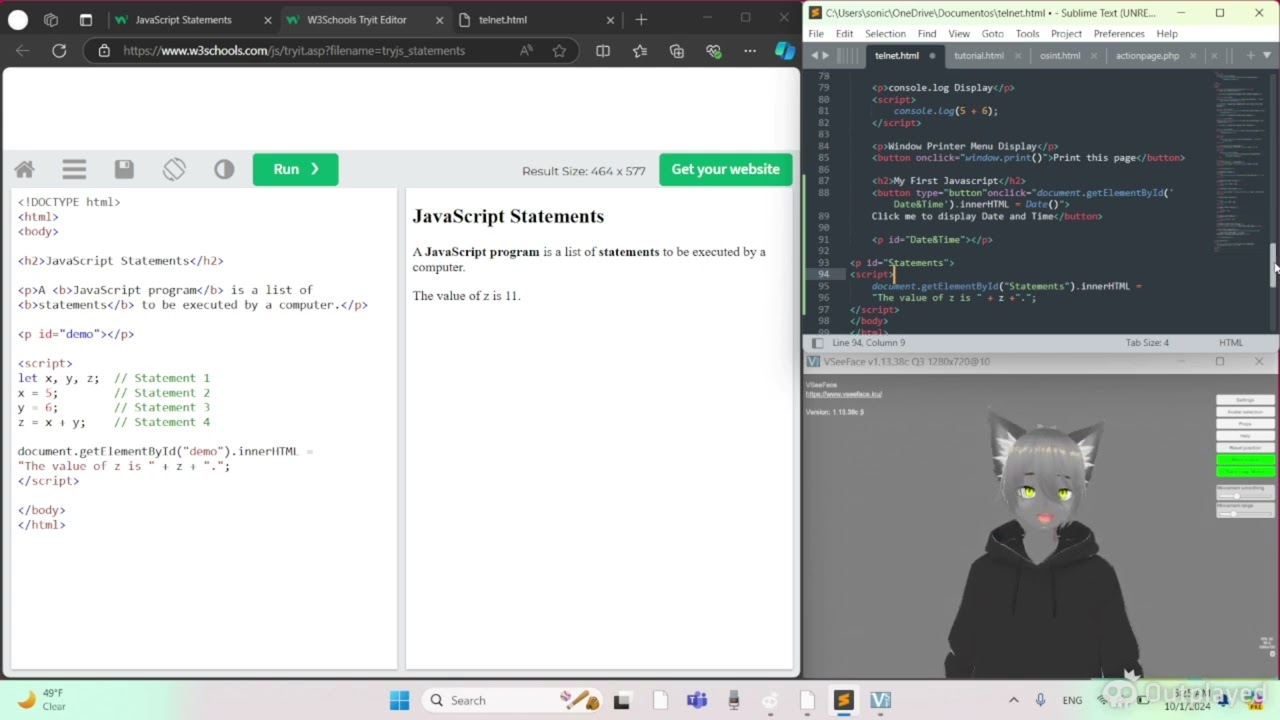This screenshot has width=1280, height=720.
Task: Click Props button in VSeeFace
Action: pos(1245,424)
